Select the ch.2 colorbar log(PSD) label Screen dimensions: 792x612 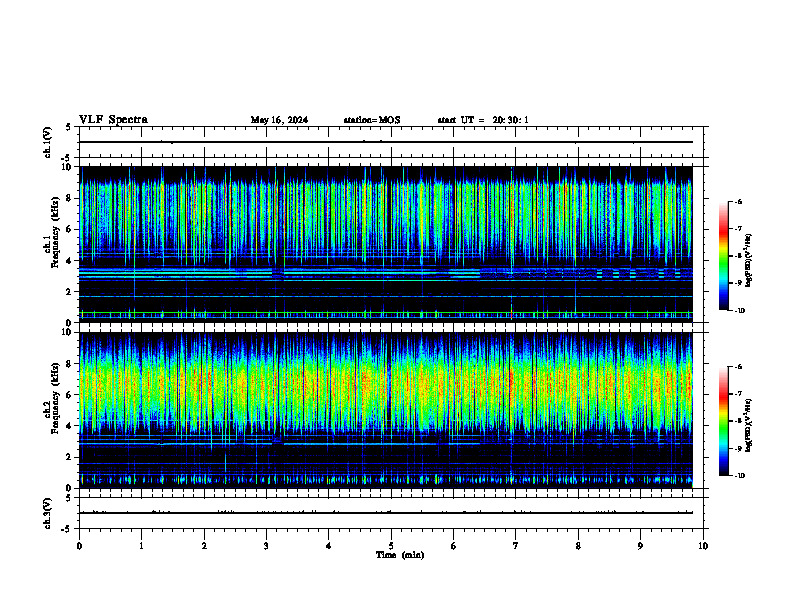748,425
